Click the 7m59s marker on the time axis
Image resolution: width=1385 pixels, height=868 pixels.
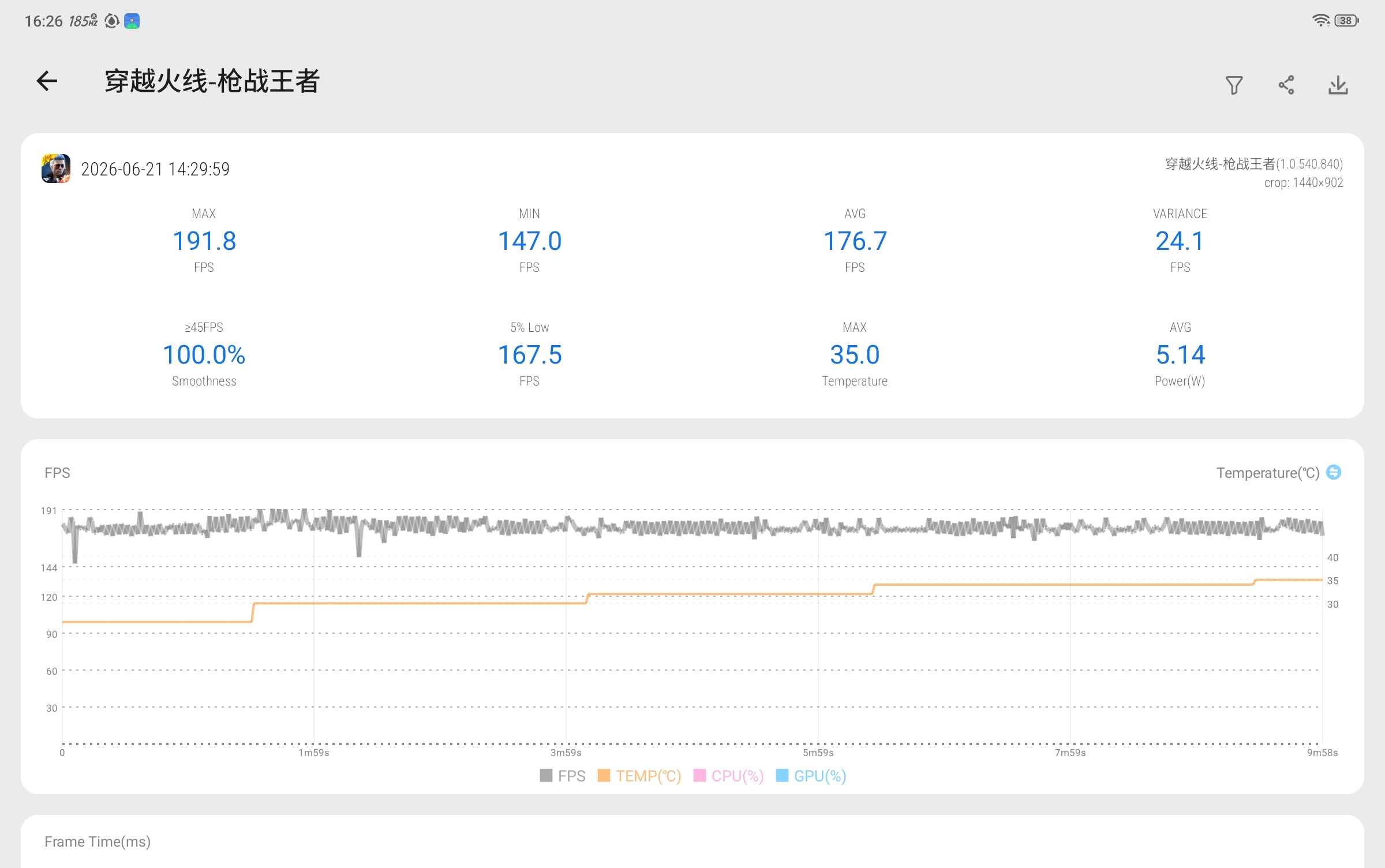tap(1070, 753)
